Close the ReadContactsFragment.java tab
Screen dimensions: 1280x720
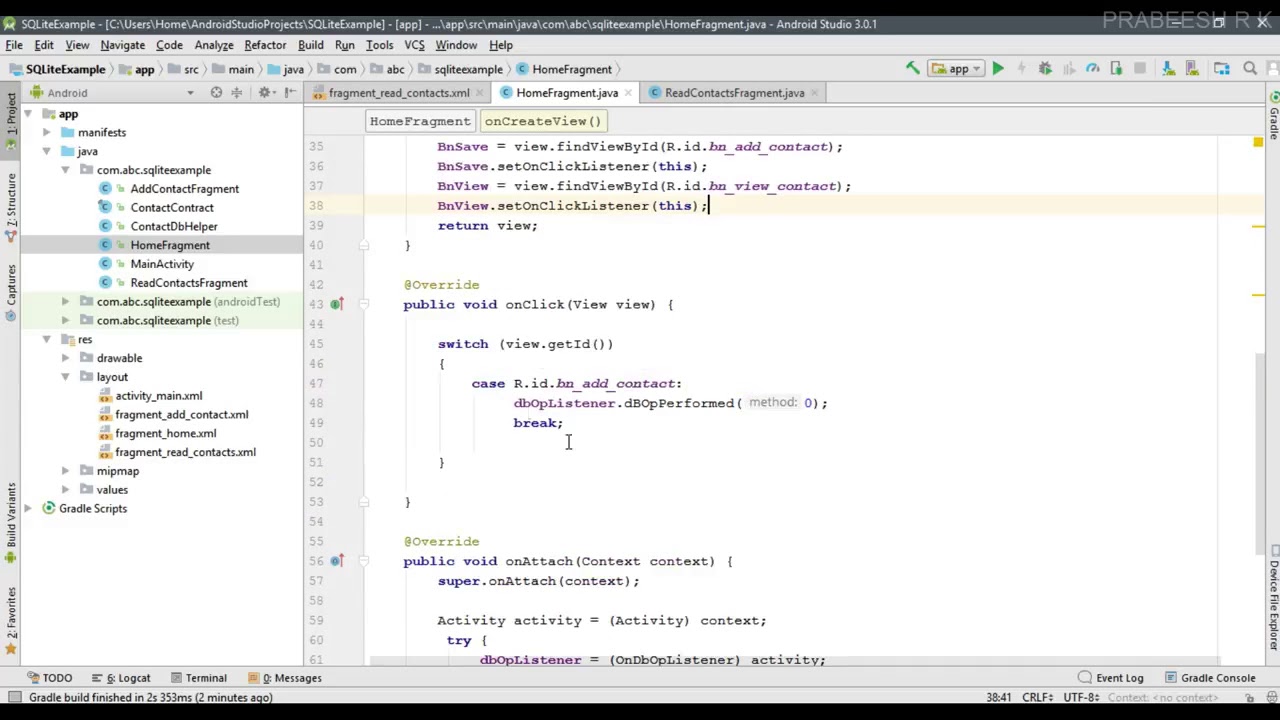814,93
